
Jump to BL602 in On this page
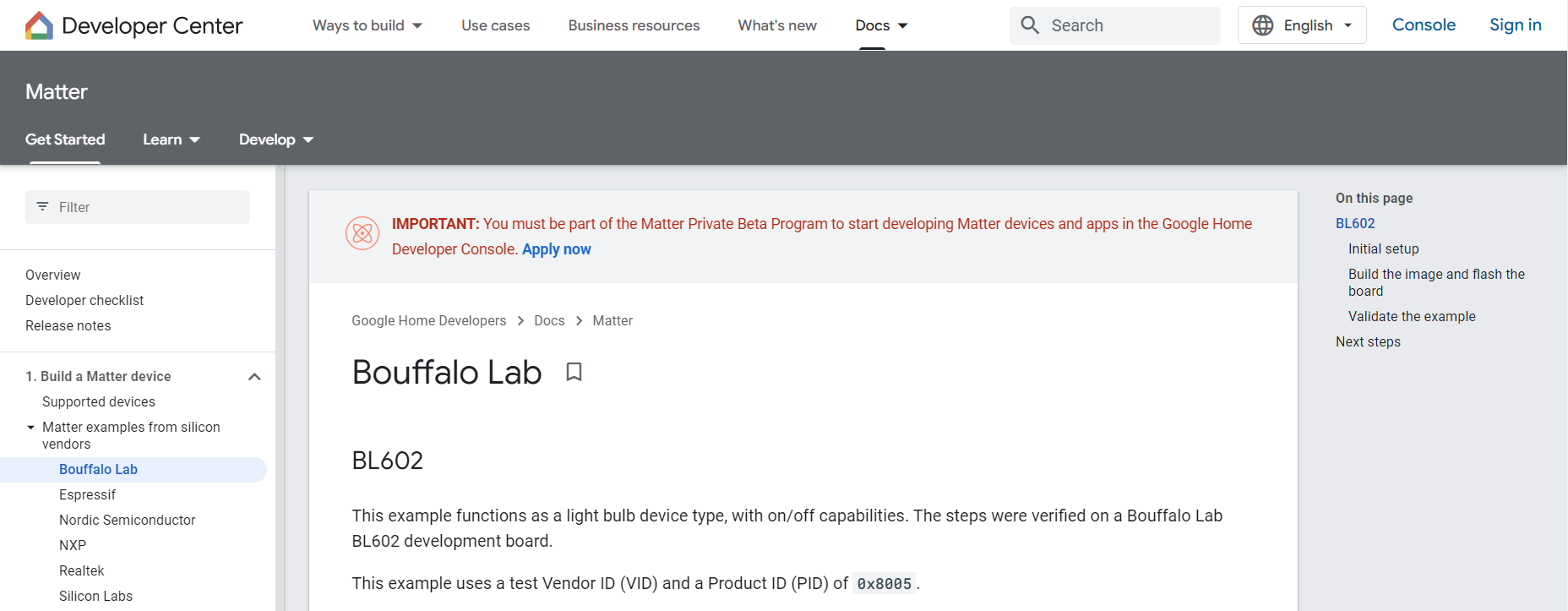coord(1355,223)
